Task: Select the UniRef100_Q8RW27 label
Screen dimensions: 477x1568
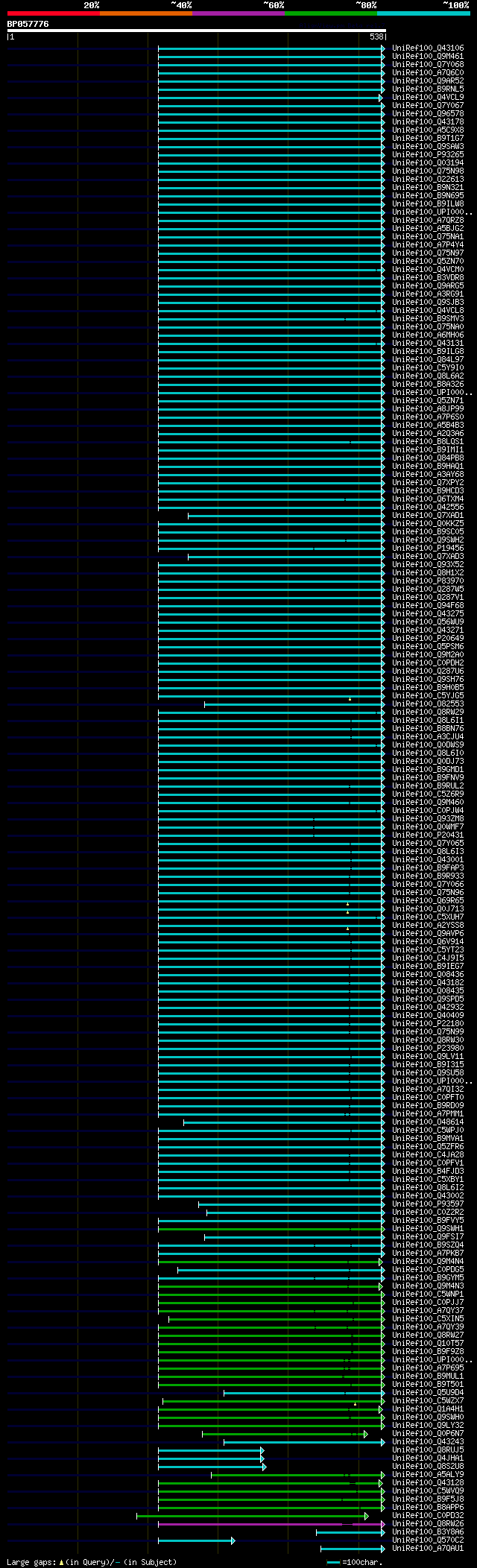Action: click(428, 1335)
